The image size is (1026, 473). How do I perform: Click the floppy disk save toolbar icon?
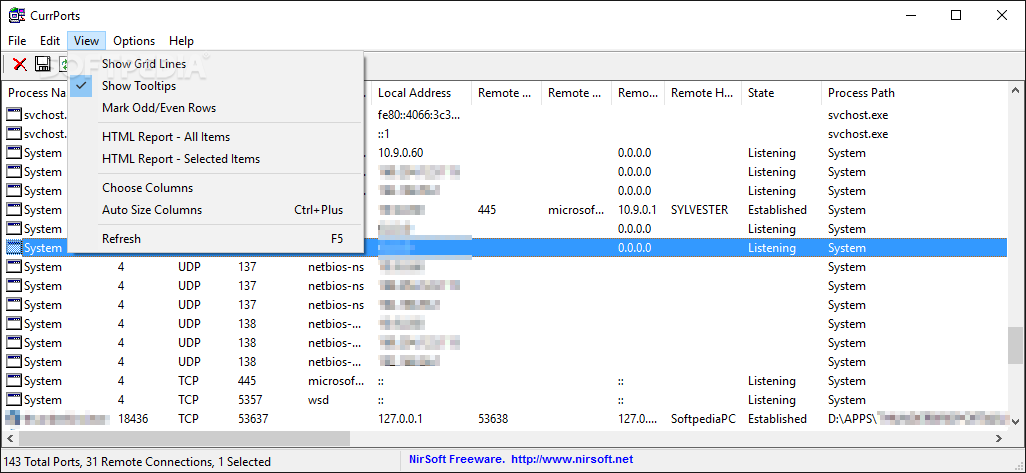[x=43, y=63]
